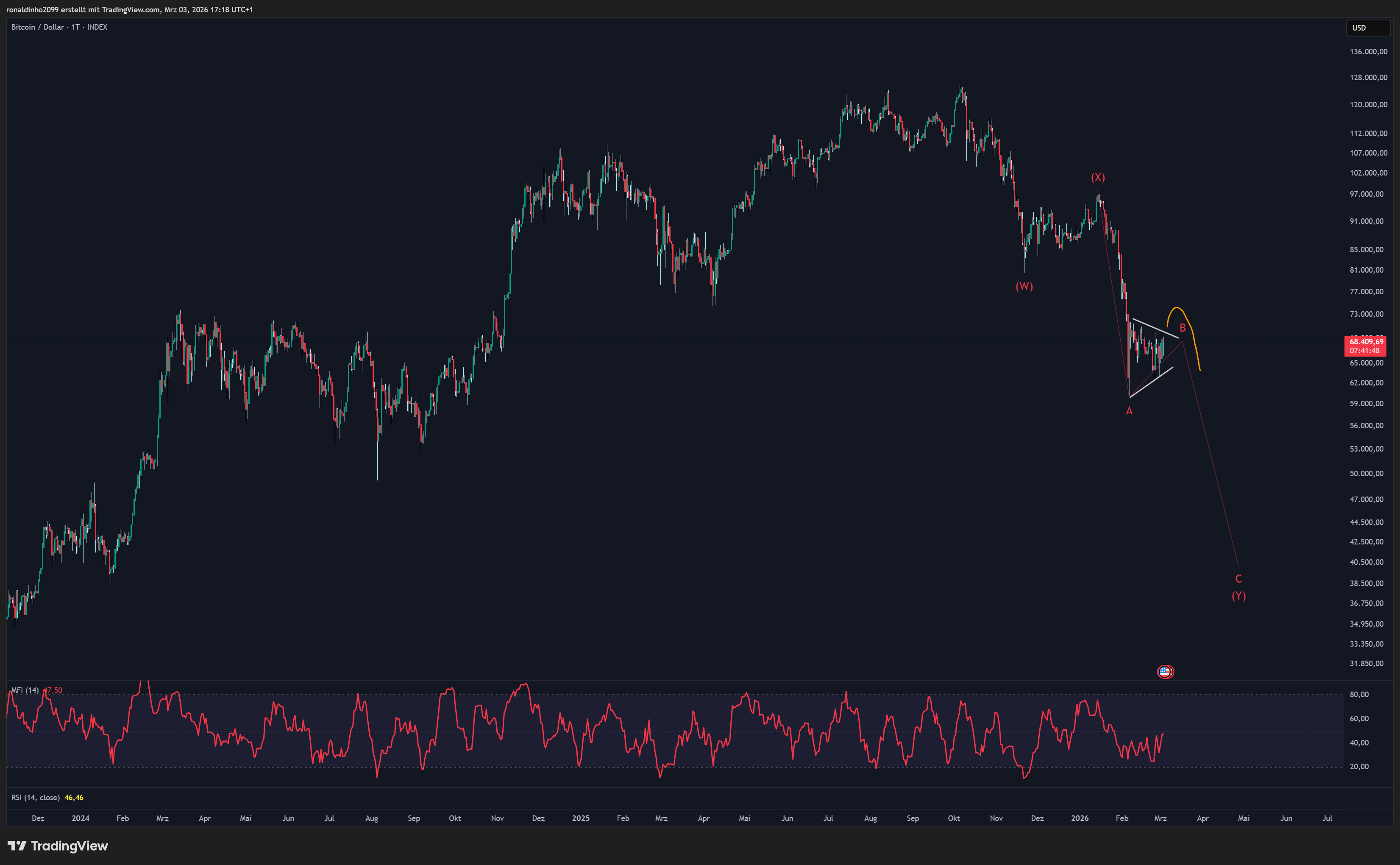The width and height of the screenshot is (1400, 865).
Task: Click the US flag economic event icon
Action: coord(1165,672)
